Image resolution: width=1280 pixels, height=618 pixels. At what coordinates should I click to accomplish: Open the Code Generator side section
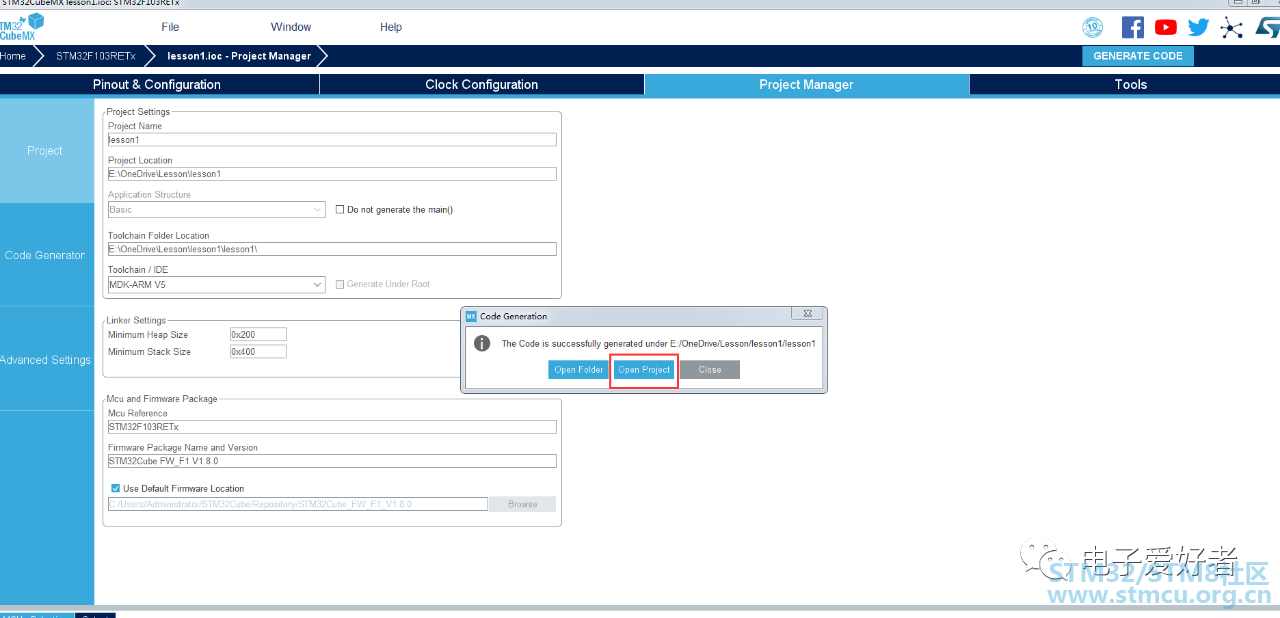point(46,255)
